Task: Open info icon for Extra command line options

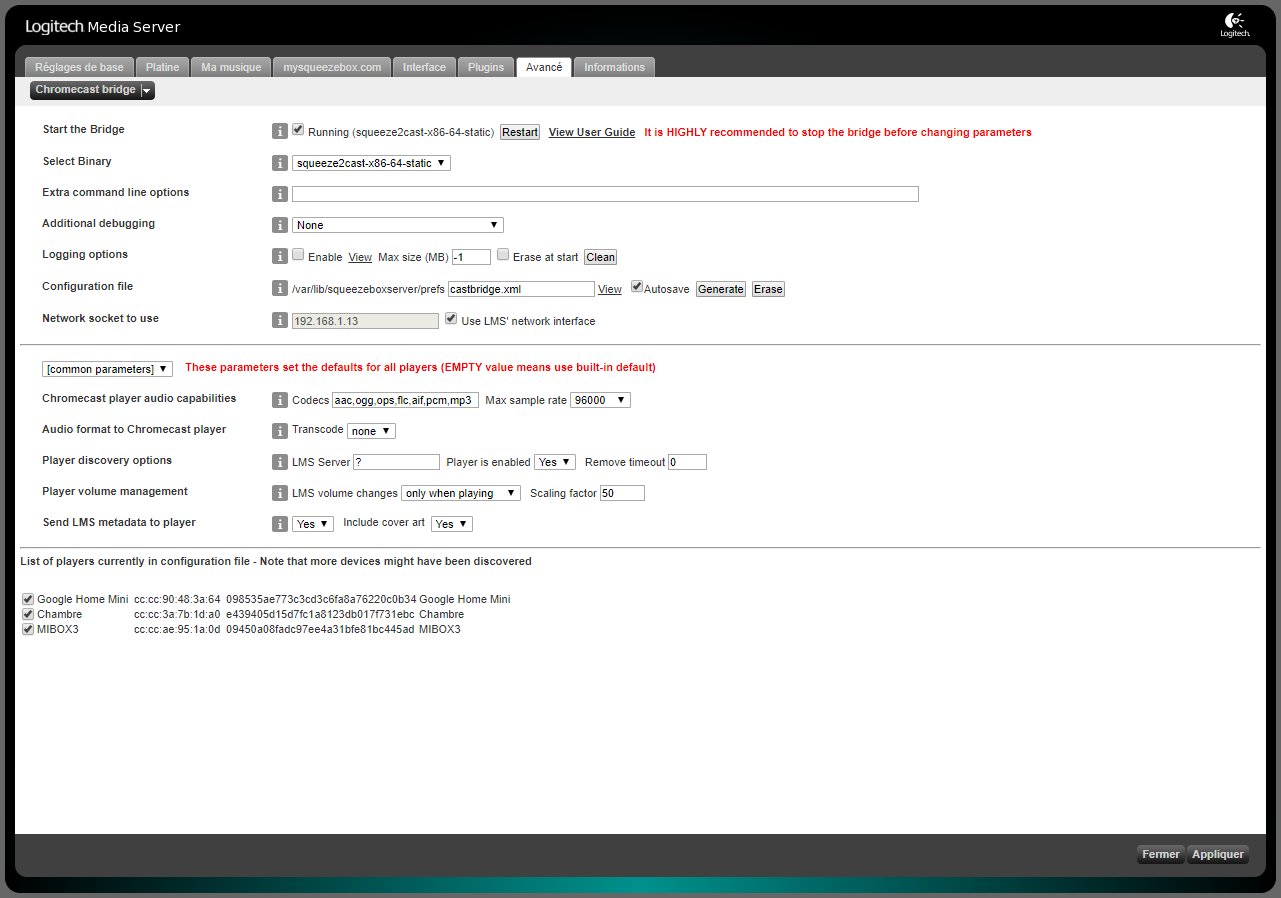Action: (x=280, y=194)
